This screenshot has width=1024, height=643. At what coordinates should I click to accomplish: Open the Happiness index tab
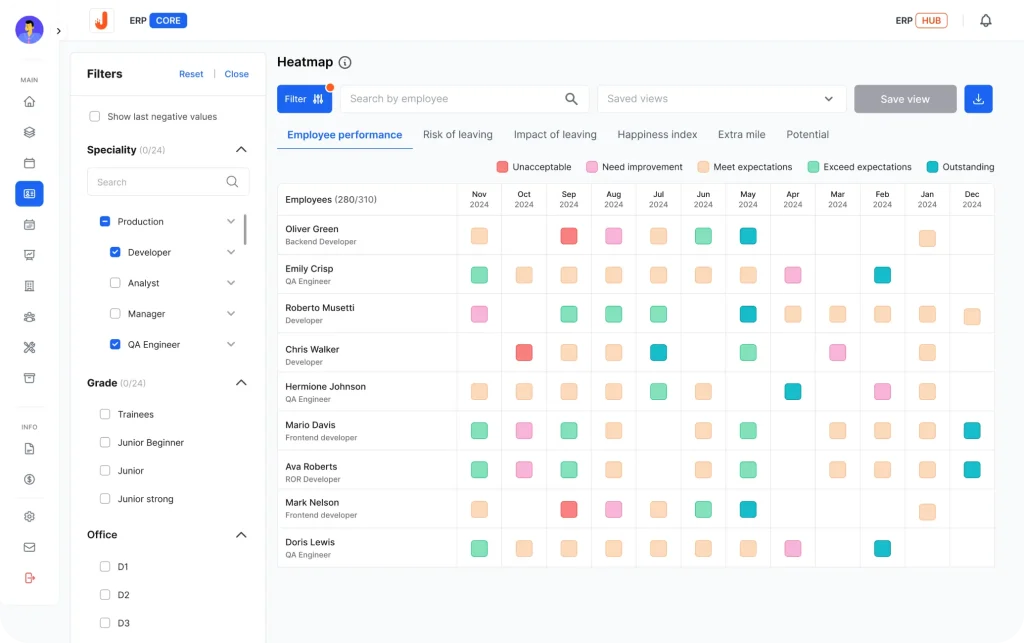[x=657, y=134]
